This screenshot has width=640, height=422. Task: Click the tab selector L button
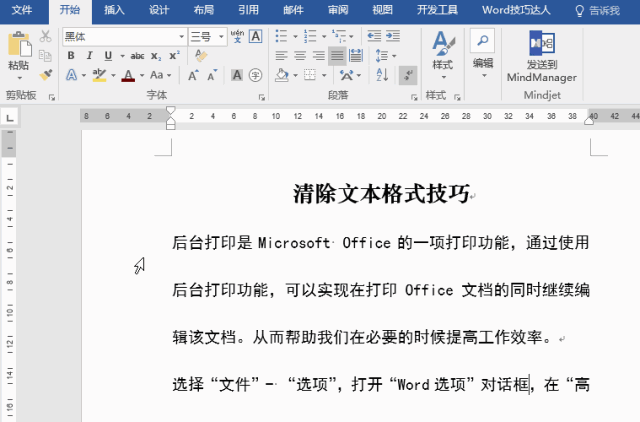click(10, 118)
